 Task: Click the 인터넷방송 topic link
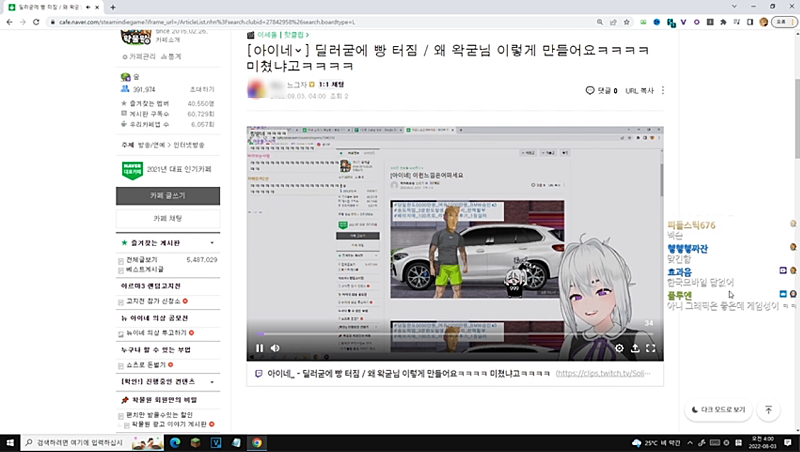point(189,145)
